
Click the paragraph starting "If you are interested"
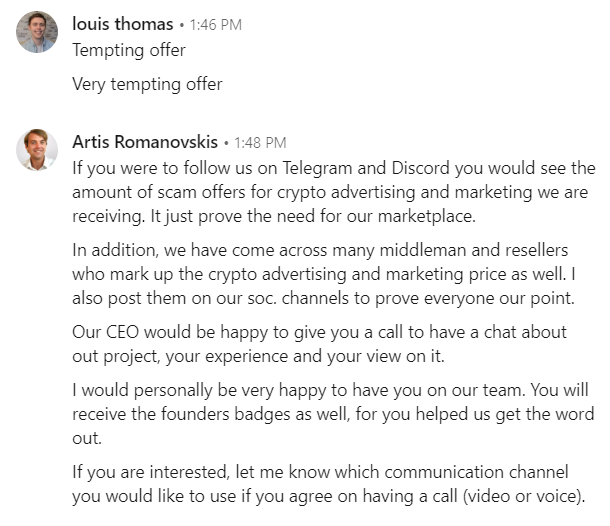pyautogui.click(x=328, y=484)
